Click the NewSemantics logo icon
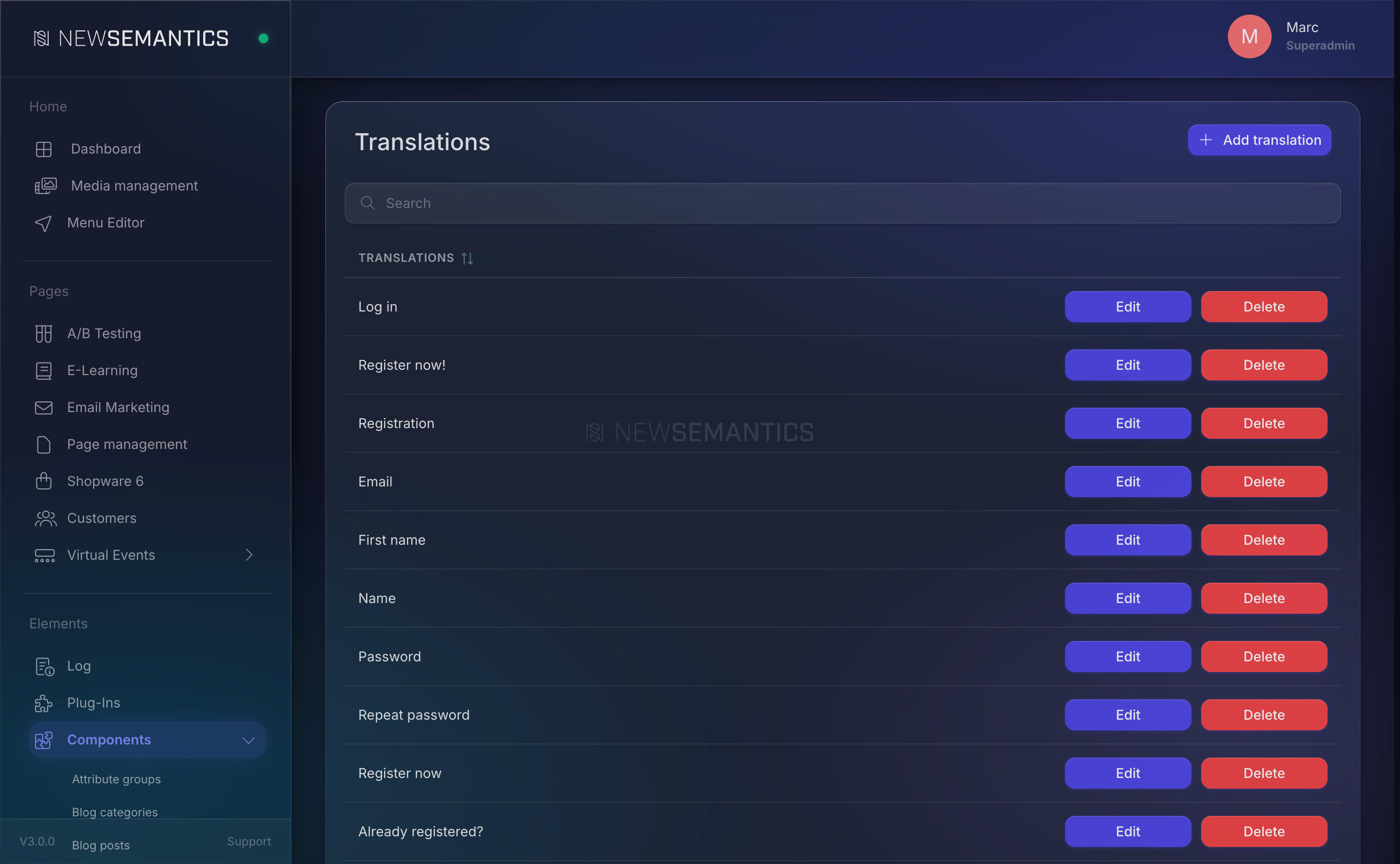Screen dimensions: 1400x864 (x=41, y=38)
